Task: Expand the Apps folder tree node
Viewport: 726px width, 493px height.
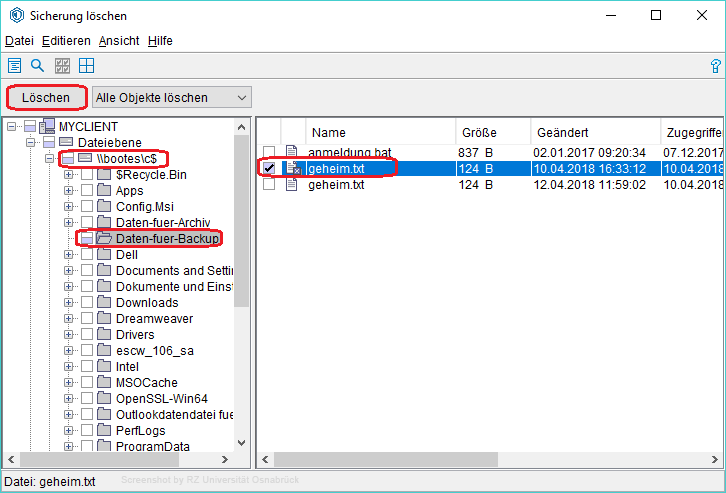Action: click(69, 191)
